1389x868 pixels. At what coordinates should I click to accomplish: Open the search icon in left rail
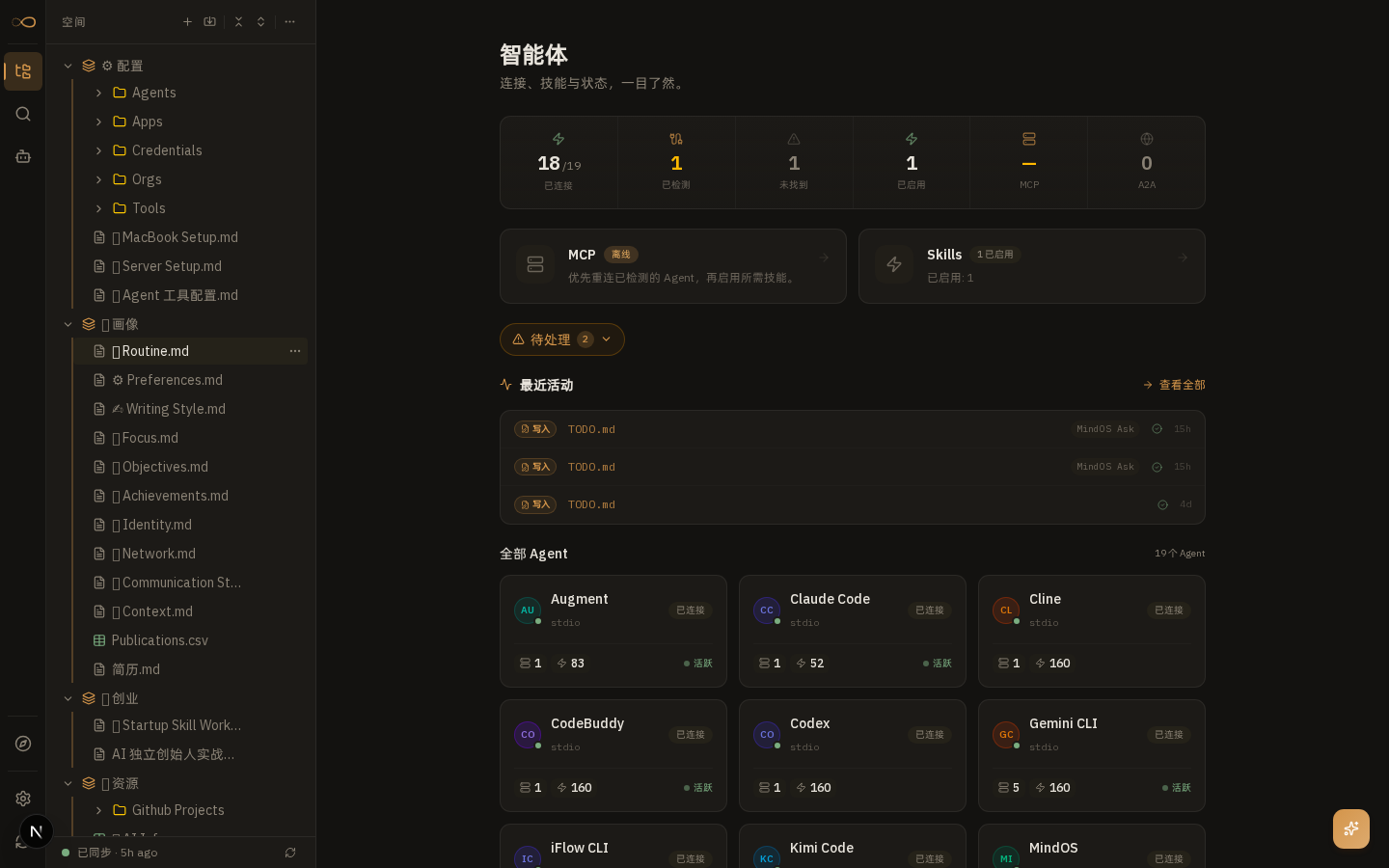click(x=23, y=114)
